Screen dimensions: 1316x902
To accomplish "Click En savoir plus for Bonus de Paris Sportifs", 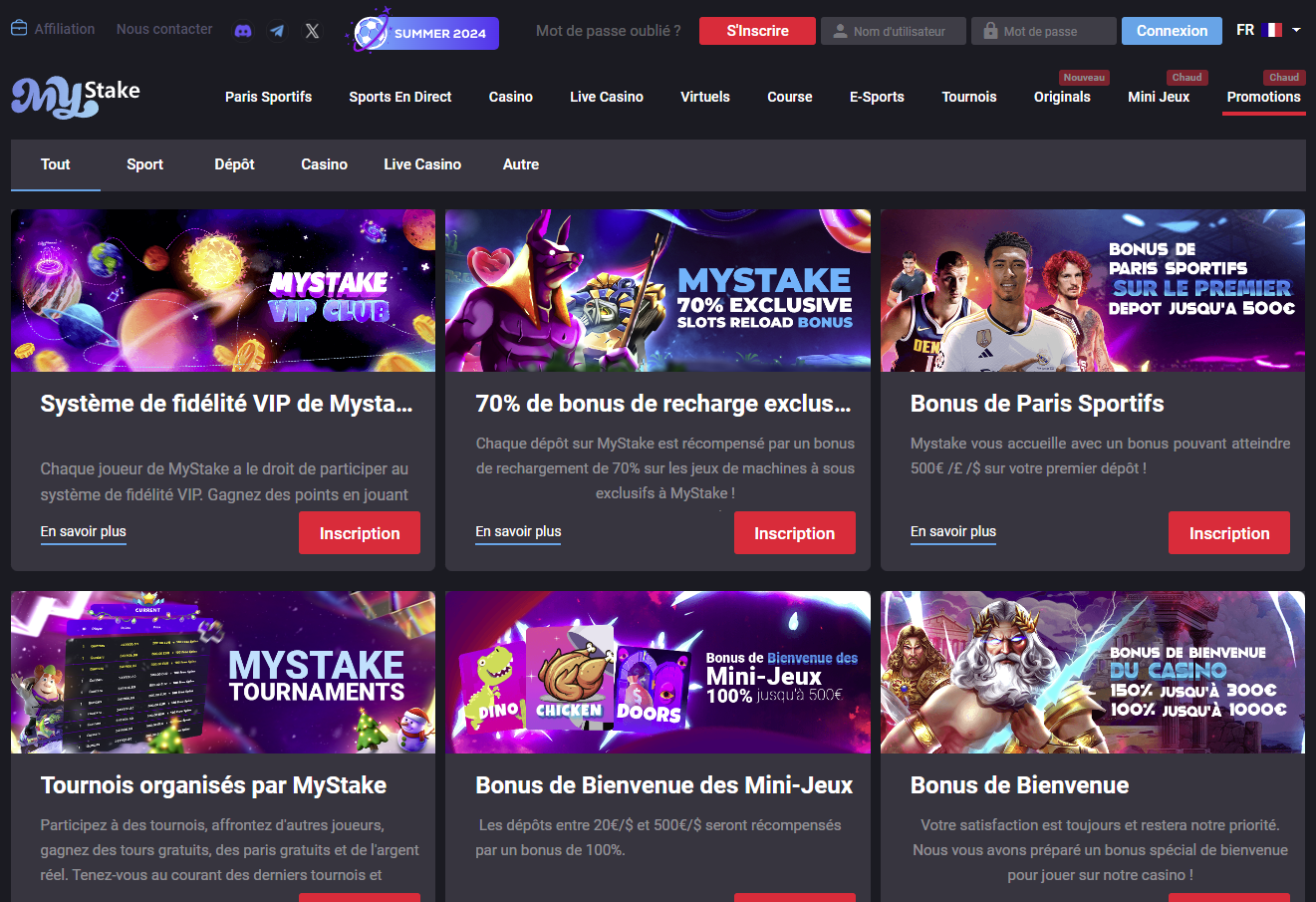I will coord(953,532).
